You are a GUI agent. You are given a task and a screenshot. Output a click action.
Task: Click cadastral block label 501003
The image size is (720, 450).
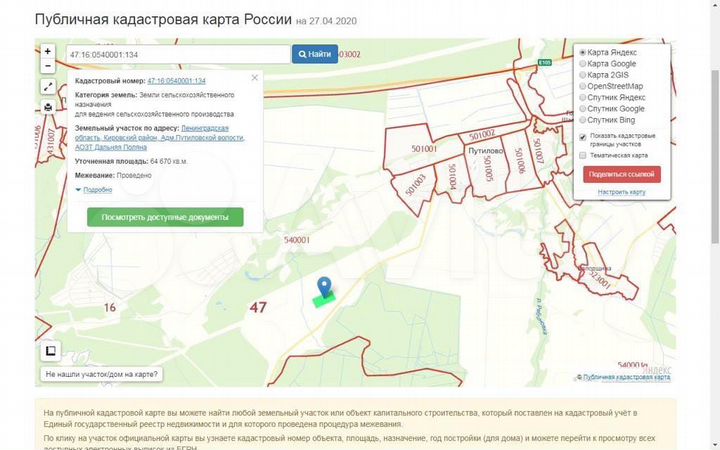[x=416, y=185]
